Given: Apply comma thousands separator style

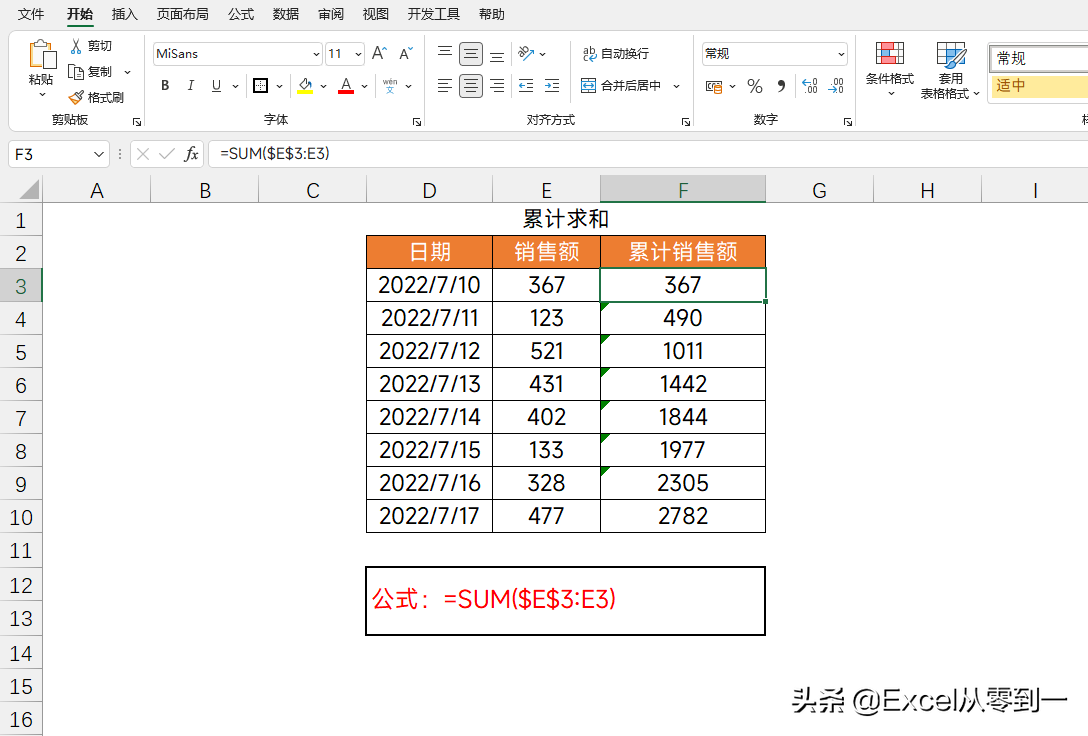Looking at the screenshot, I should 781,86.
